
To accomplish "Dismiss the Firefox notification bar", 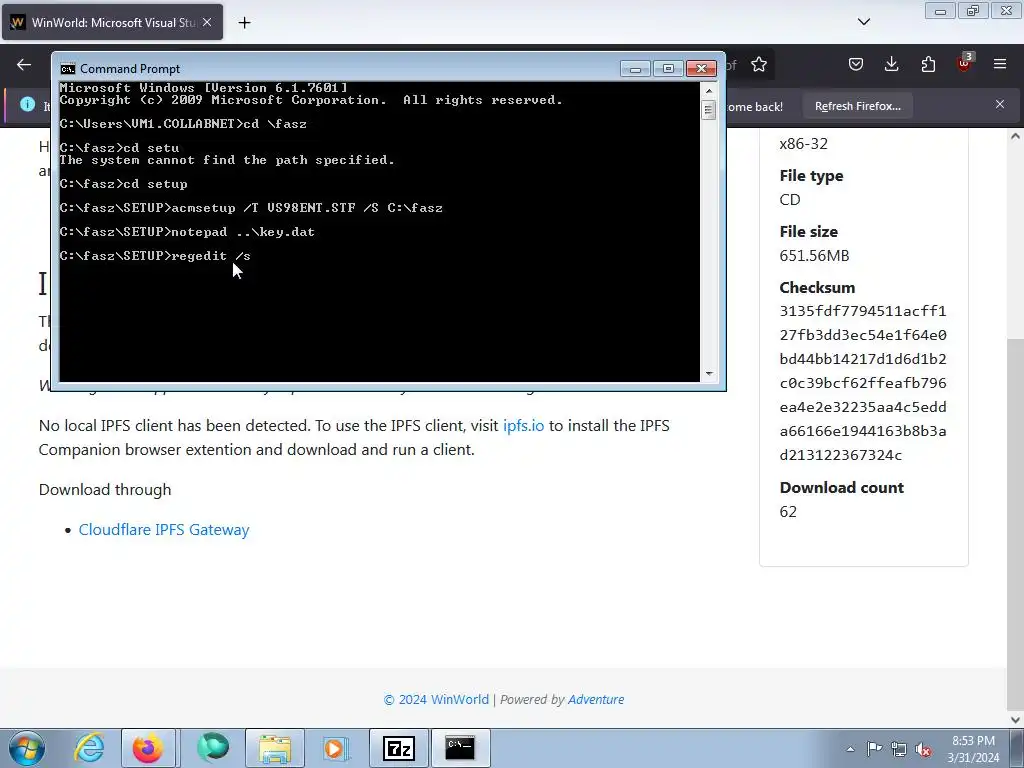I will [x=1000, y=104].
